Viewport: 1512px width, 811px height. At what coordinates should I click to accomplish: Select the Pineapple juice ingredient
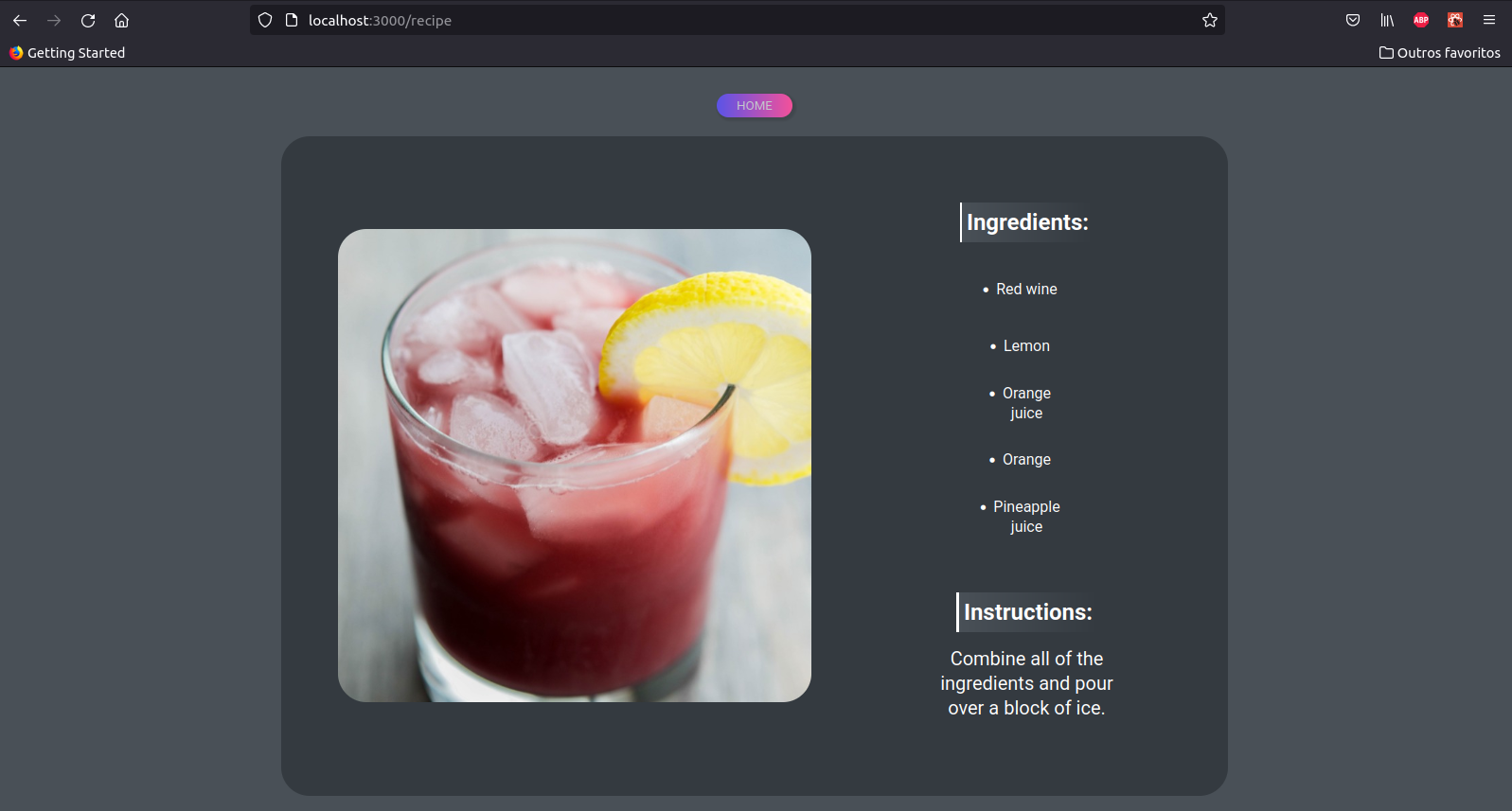pos(1026,517)
